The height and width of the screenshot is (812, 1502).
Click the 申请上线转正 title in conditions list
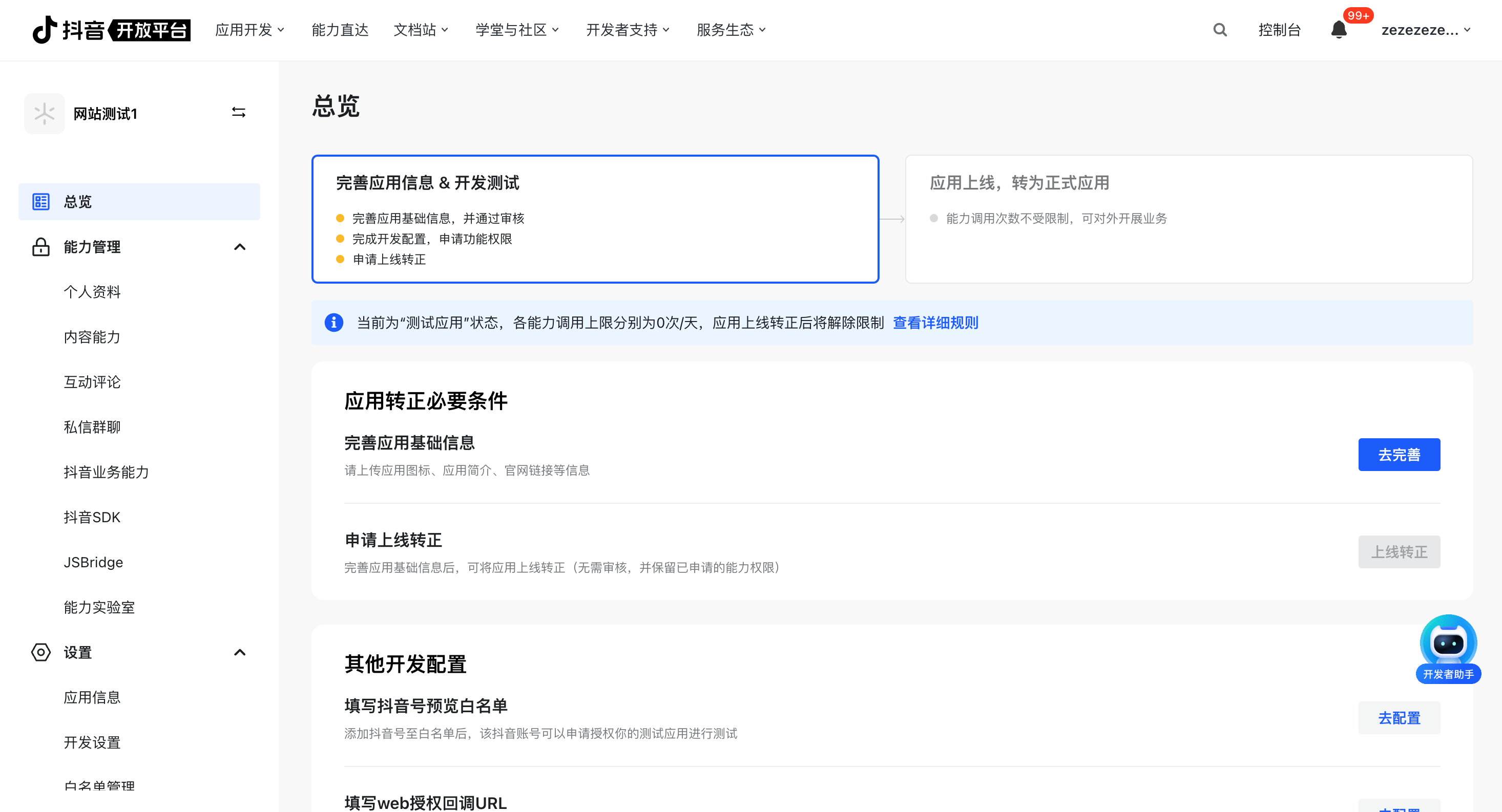click(393, 540)
